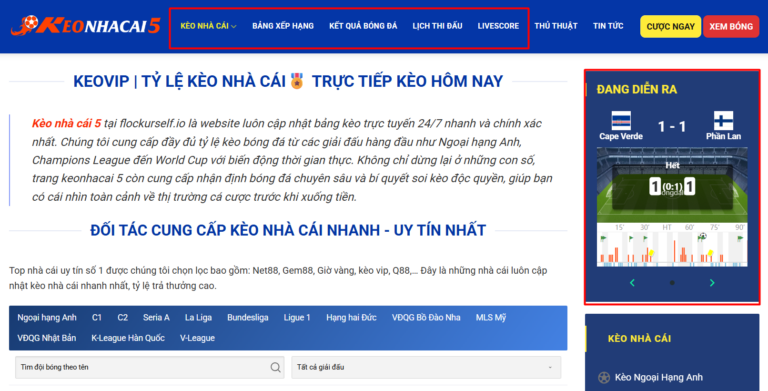Image resolution: width=768 pixels, height=391 pixels.
Task: Show next live match with right arrow
Action: [x=712, y=283]
